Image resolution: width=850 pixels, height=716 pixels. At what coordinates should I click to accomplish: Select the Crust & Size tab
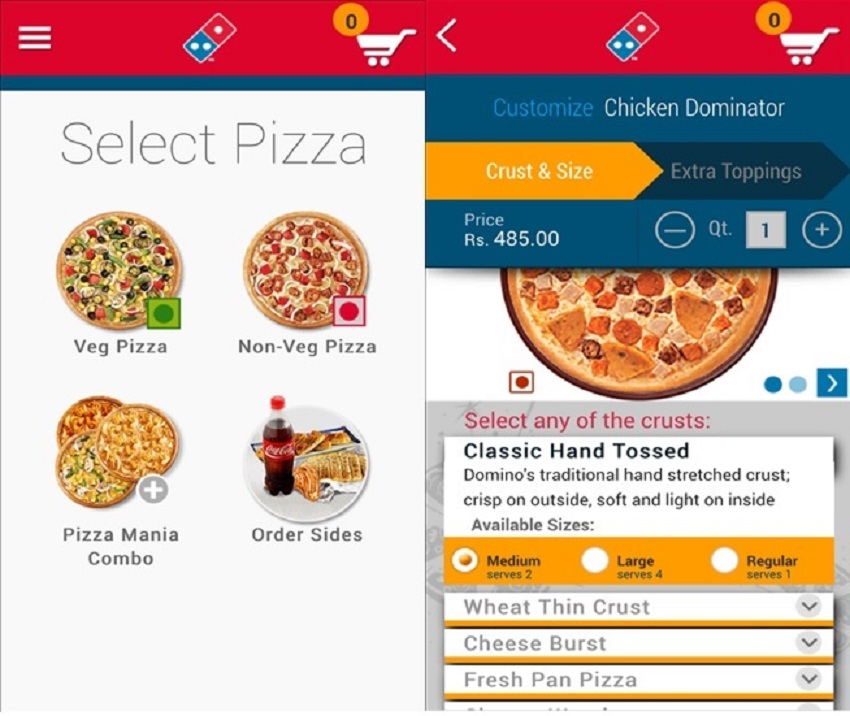pyautogui.click(x=539, y=171)
